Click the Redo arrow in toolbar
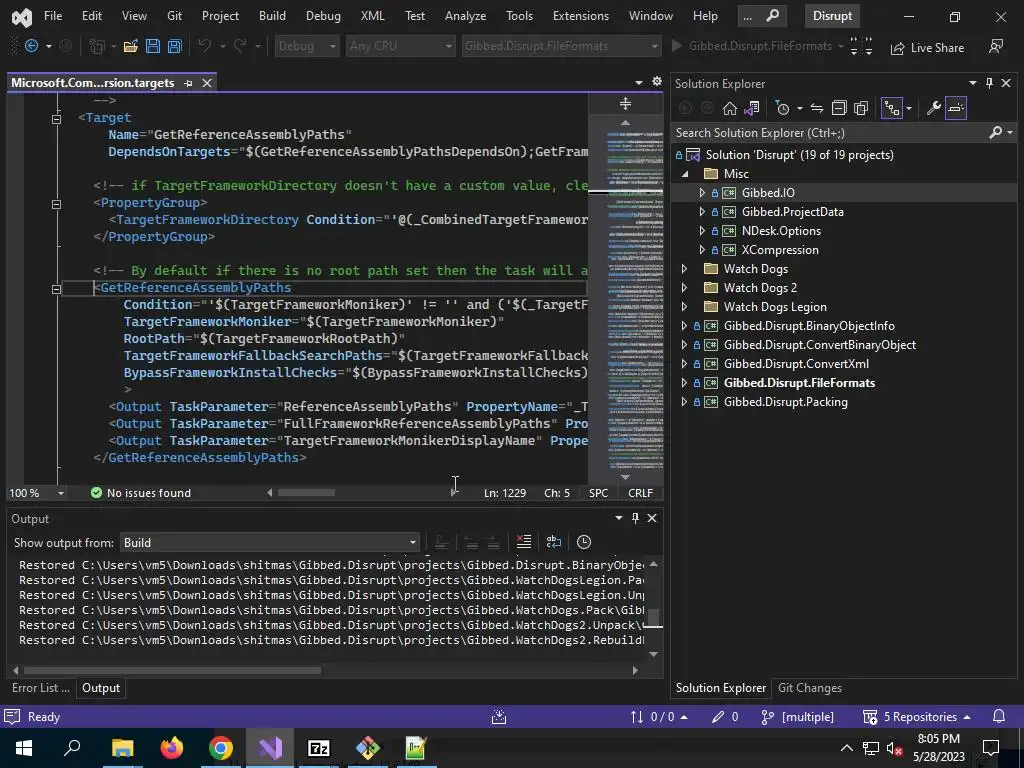This screenshot has width=1024, height=768. tap(240, 46)
